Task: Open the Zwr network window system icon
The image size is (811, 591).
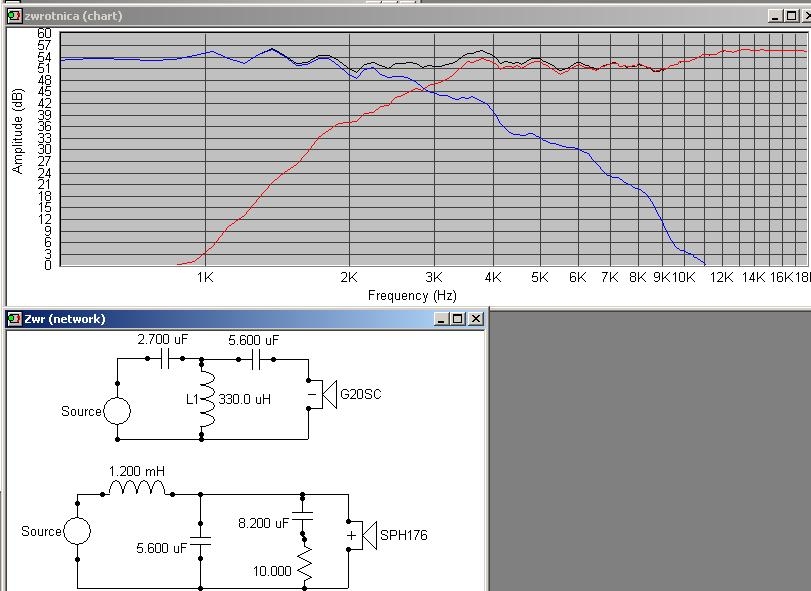Action: [14, 319]
